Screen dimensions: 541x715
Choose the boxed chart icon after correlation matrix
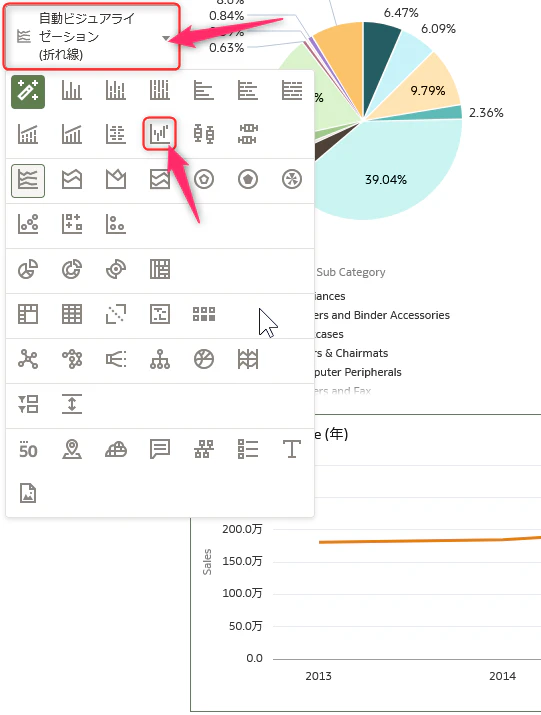(160, 314)
